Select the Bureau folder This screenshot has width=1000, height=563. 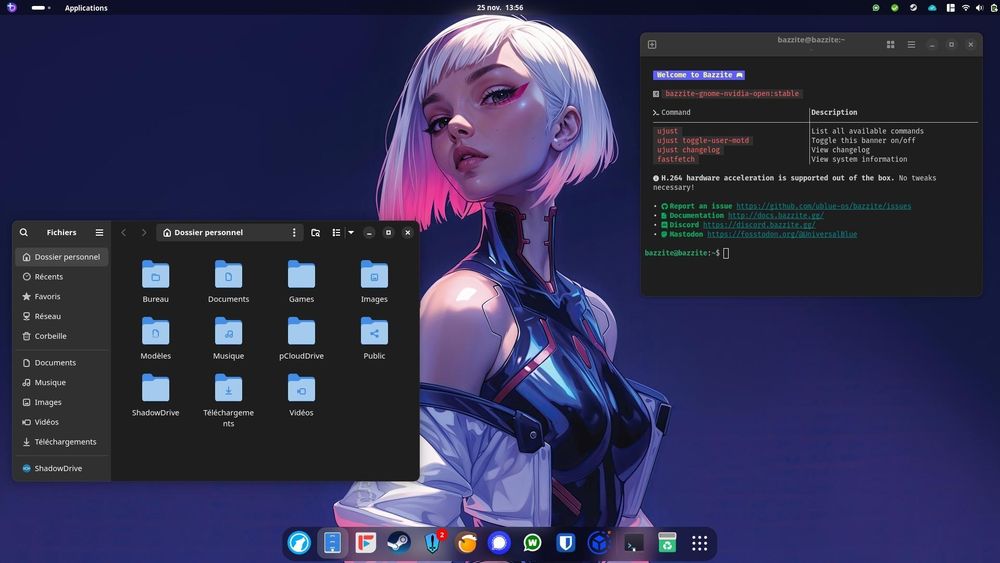click(156, 281)
